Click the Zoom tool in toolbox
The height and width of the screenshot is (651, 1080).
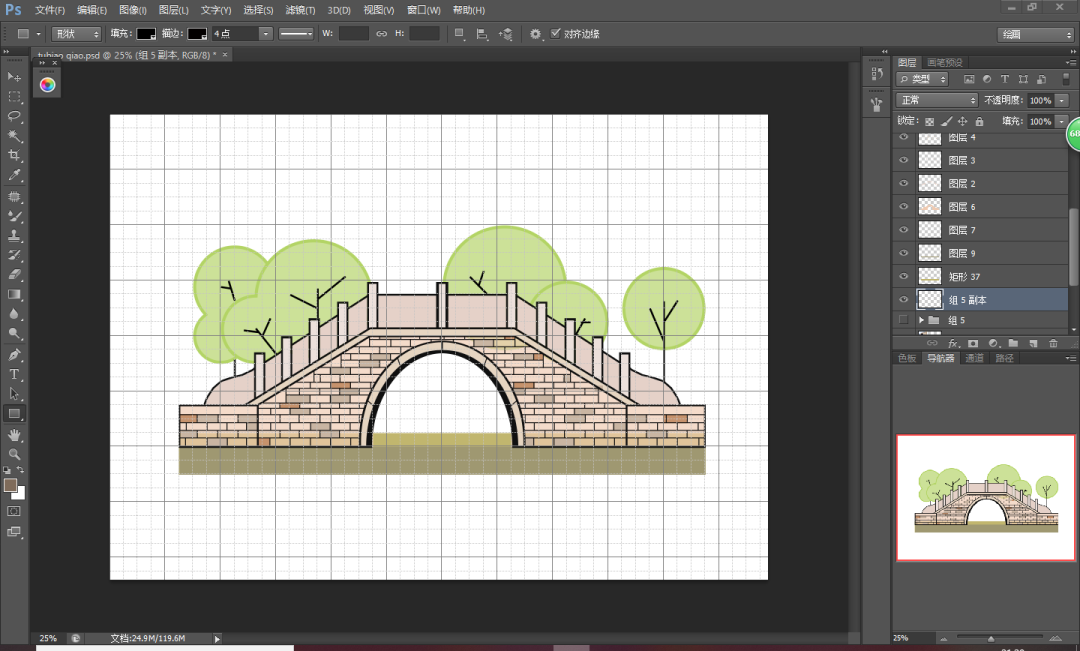[x=15, y=454]
